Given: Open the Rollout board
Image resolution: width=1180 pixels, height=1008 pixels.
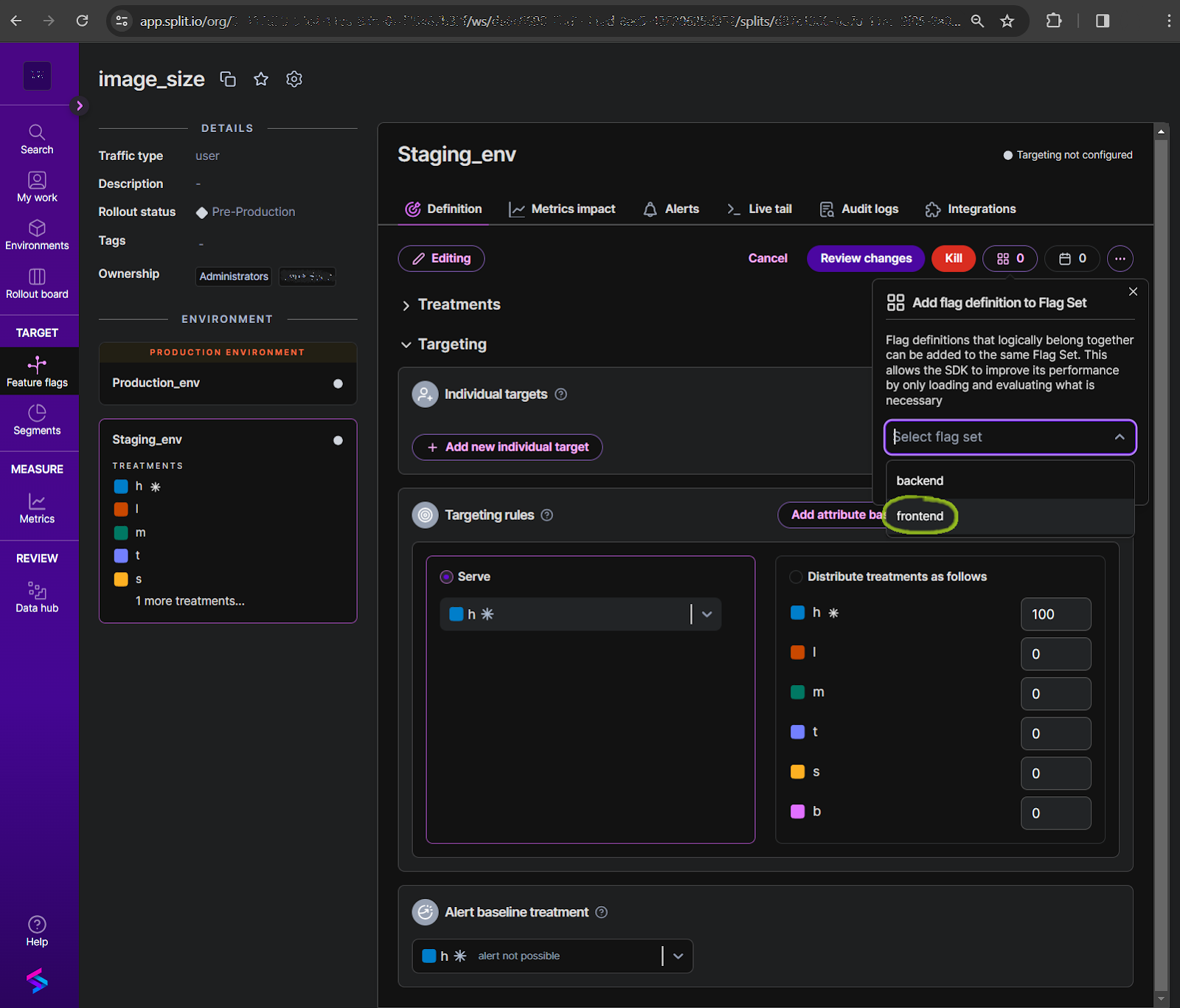Looking at the screenshot, I should click(x=37, y=283).
